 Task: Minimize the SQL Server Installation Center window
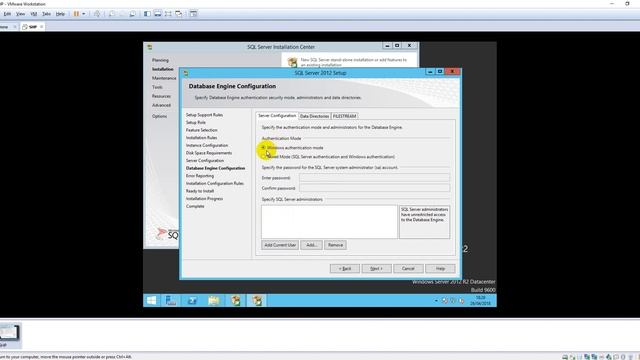click(x=387, y=46)
